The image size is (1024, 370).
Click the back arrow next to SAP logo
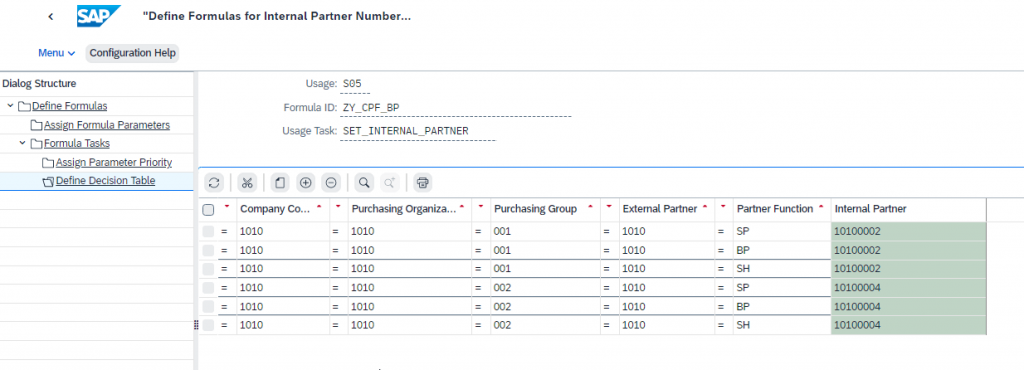pyautogui.click(x=51, y=16)
